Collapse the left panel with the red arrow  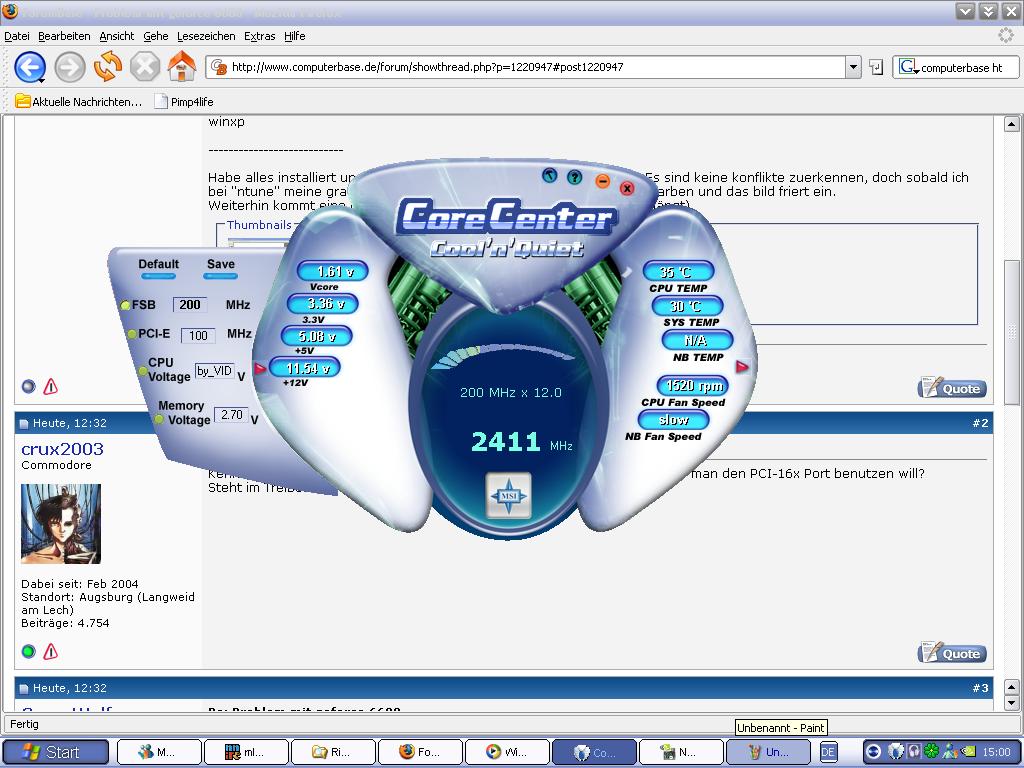260,369
